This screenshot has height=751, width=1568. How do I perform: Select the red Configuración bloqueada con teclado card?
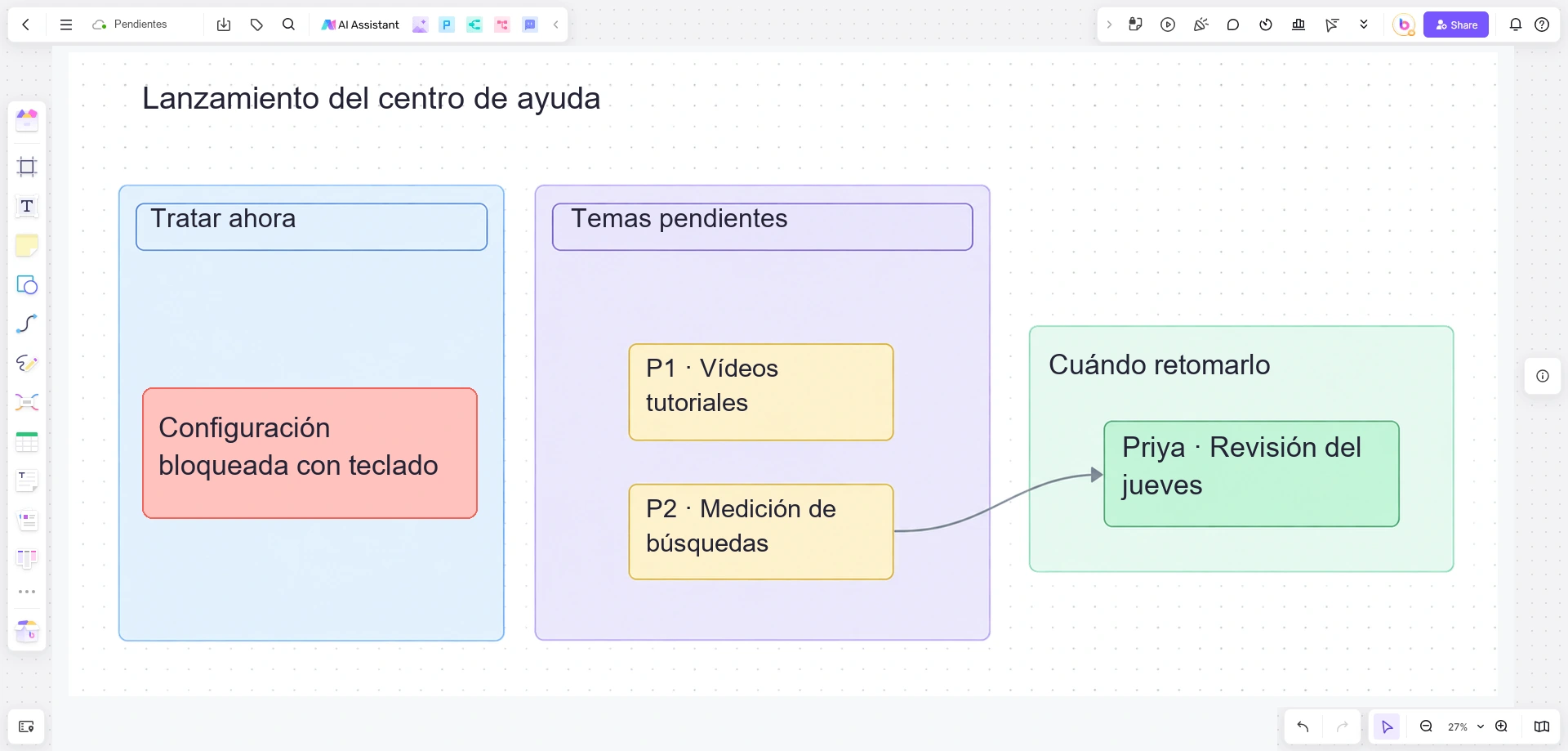(x=310, y=453)
